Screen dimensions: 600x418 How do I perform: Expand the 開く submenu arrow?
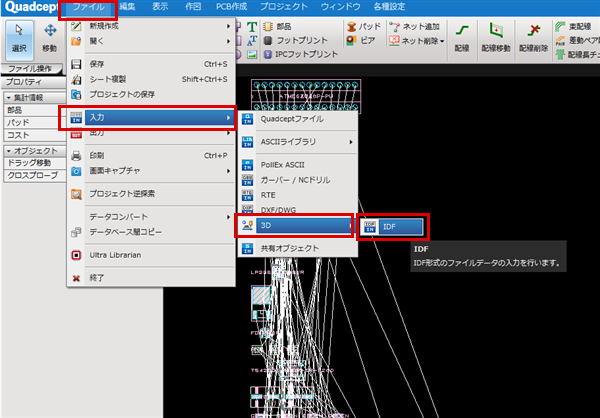point(228,41)
